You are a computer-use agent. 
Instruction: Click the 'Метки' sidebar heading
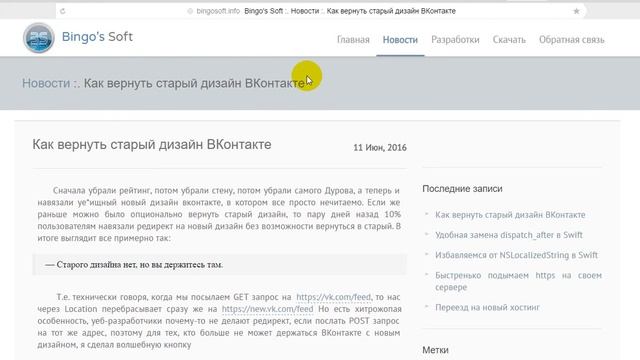click(x=436, y=350)
